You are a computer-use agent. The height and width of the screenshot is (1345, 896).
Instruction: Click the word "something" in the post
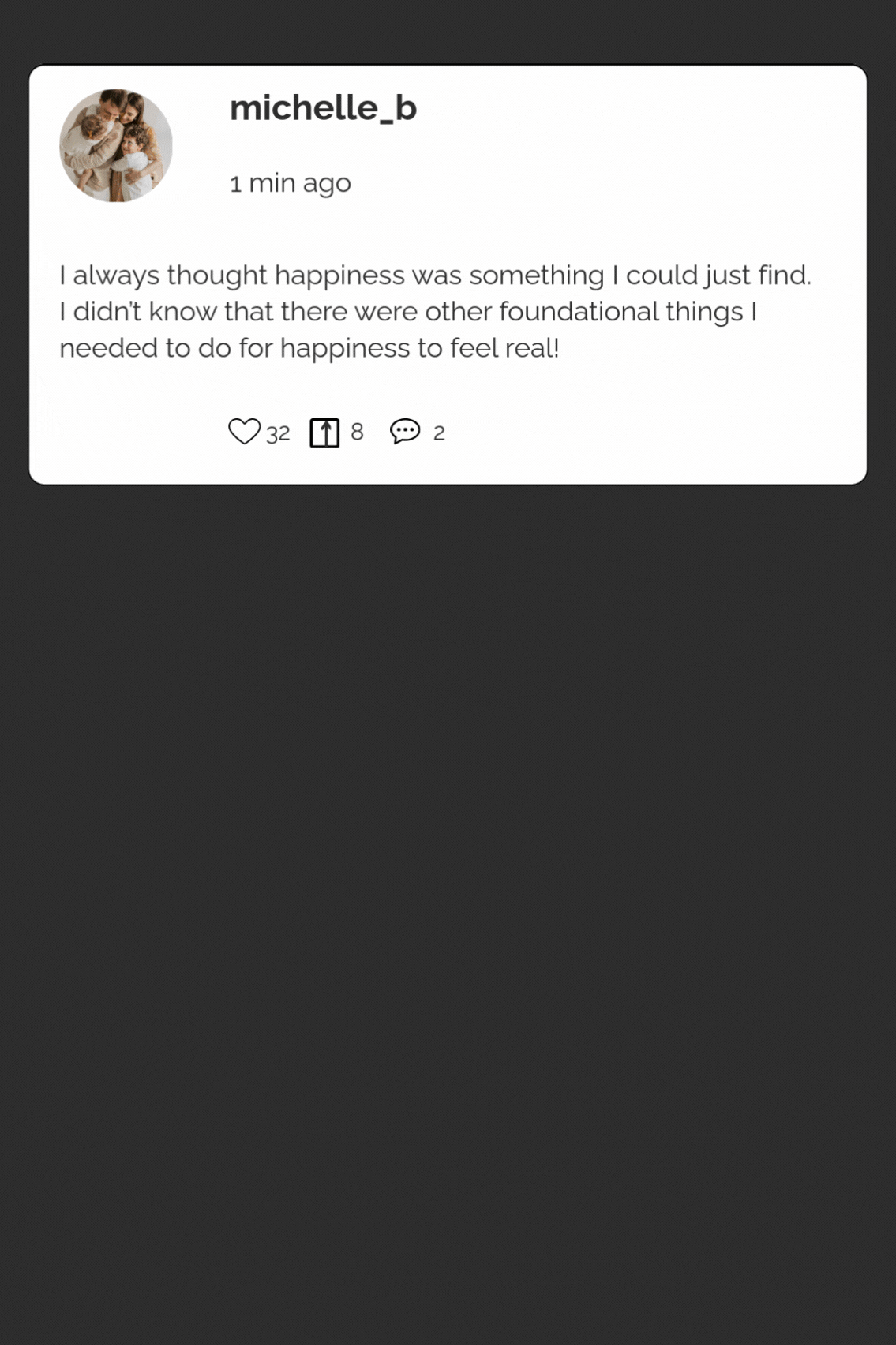(x=536, y=275)
